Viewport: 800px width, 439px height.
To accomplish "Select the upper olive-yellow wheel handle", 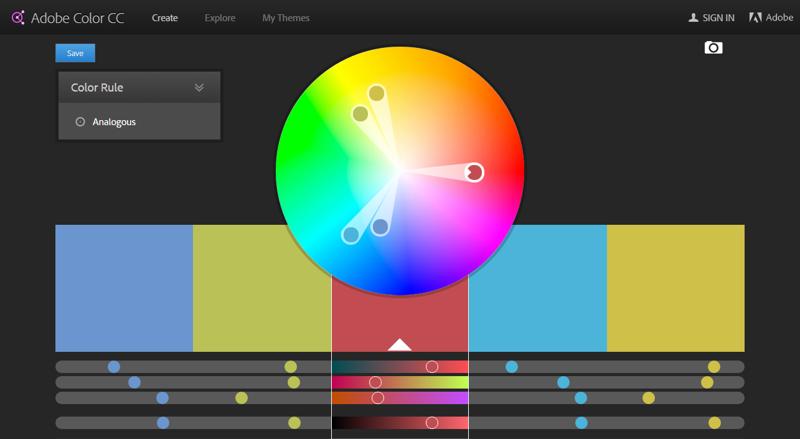I will [377, 93].
